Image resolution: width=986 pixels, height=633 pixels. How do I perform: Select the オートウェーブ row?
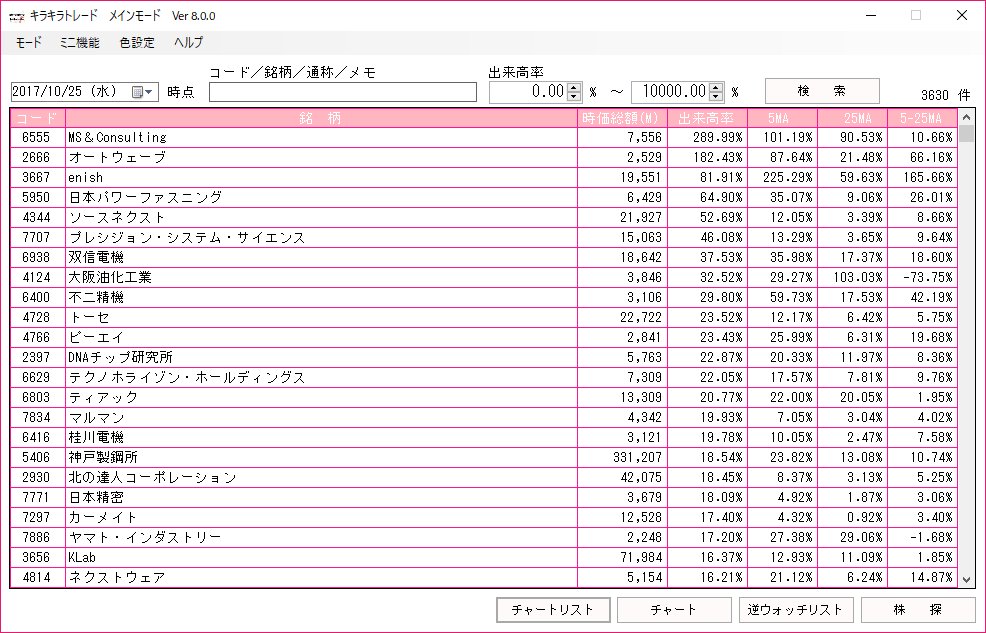point(484,157)
